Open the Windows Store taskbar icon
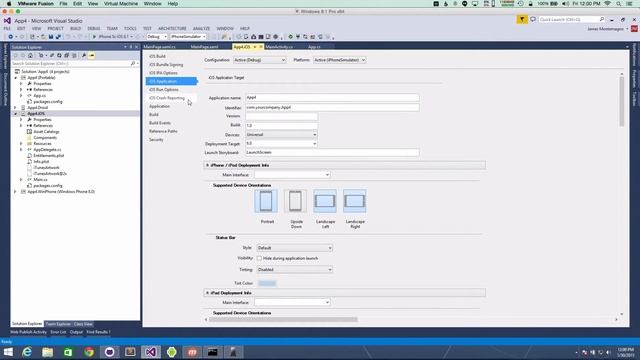 click(x=68, y=352)
